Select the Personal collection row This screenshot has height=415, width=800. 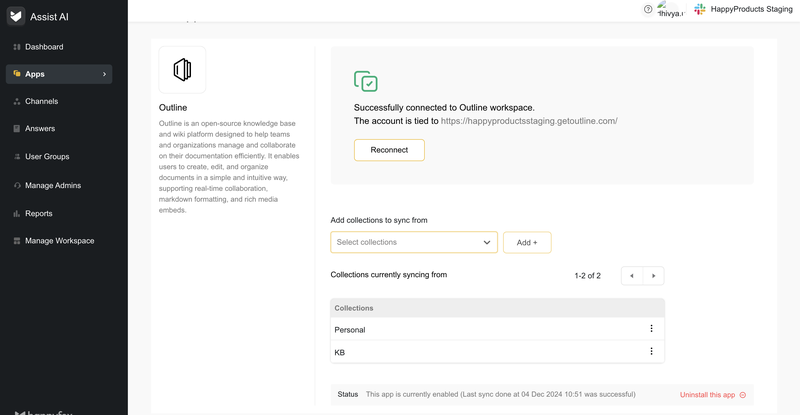point(497,329)
